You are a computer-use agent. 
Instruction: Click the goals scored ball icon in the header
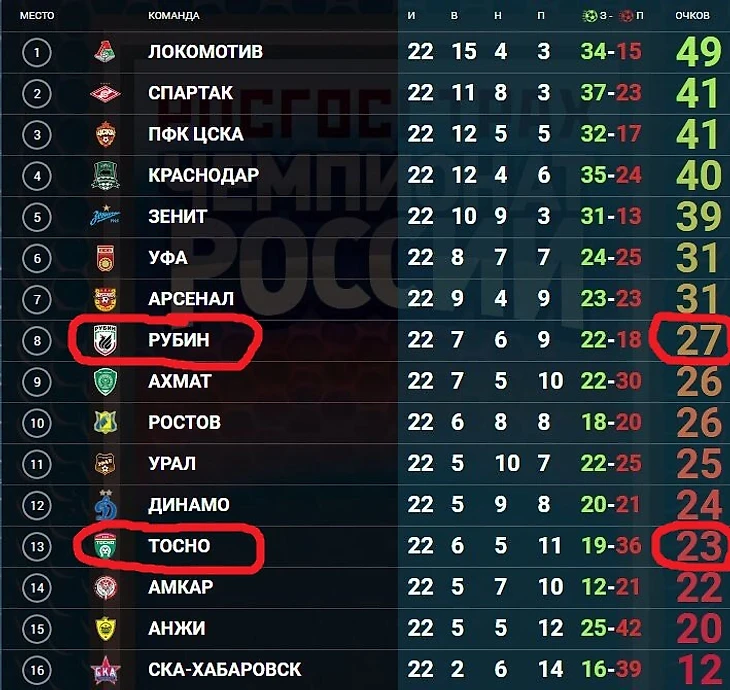click(x=589, y=15)
